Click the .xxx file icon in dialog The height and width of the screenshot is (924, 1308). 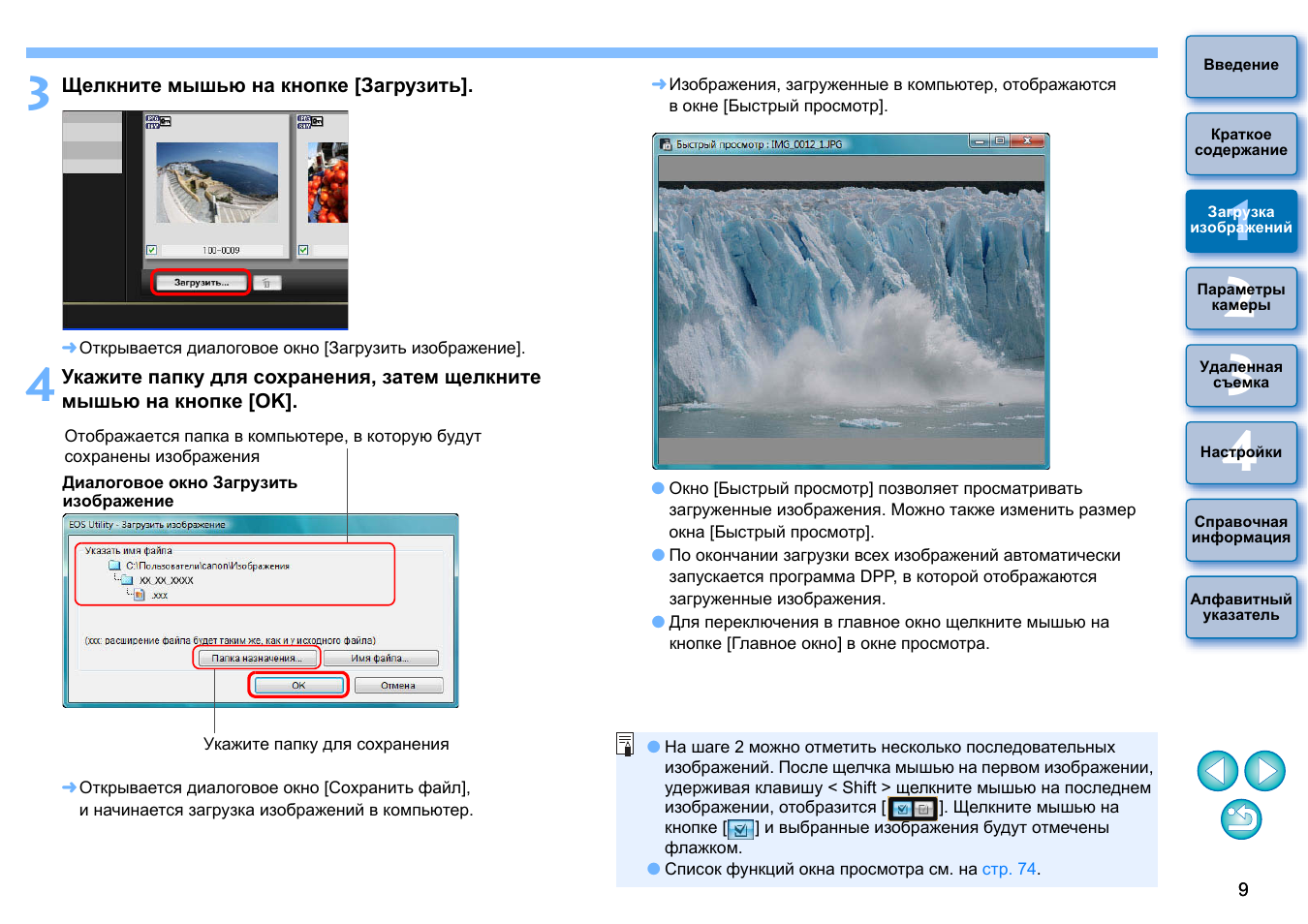(140, 595)
